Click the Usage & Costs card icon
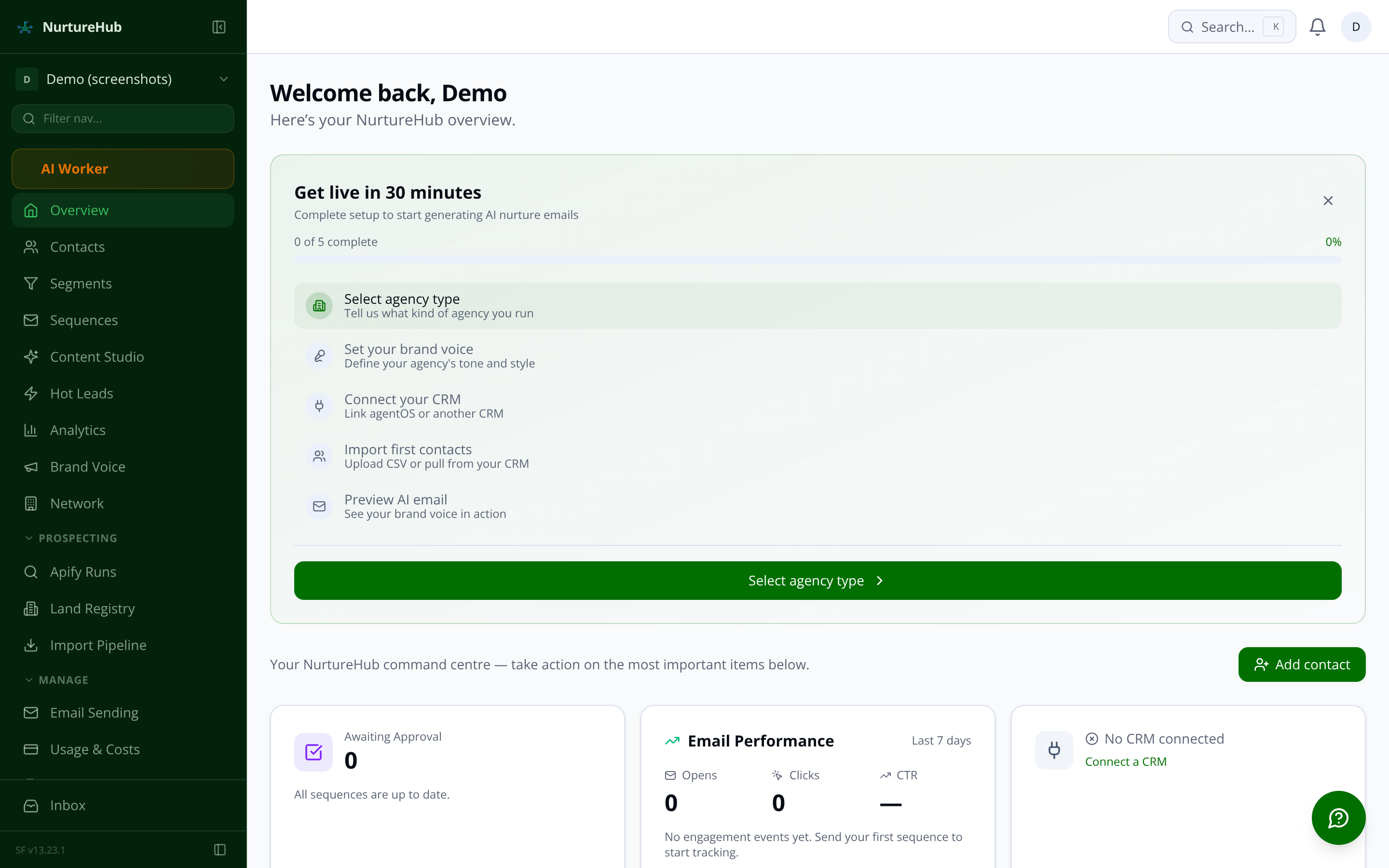 pos(31,749)
